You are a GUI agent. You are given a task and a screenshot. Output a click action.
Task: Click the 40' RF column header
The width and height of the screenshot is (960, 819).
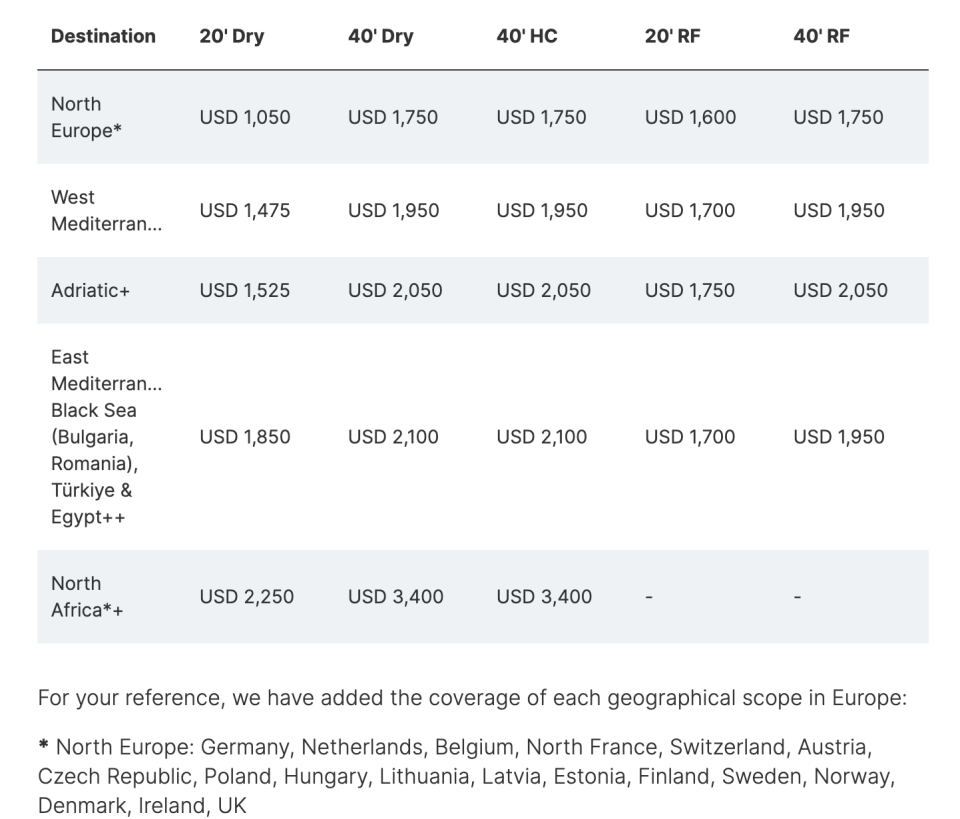tap(822, 36)
